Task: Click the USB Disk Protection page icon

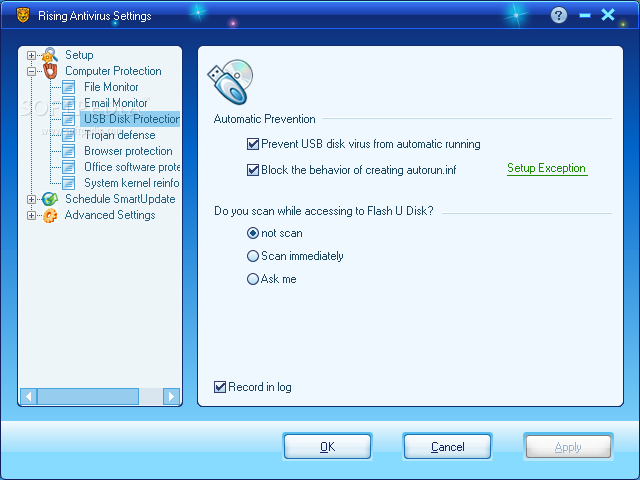Action: pos(69,119)
